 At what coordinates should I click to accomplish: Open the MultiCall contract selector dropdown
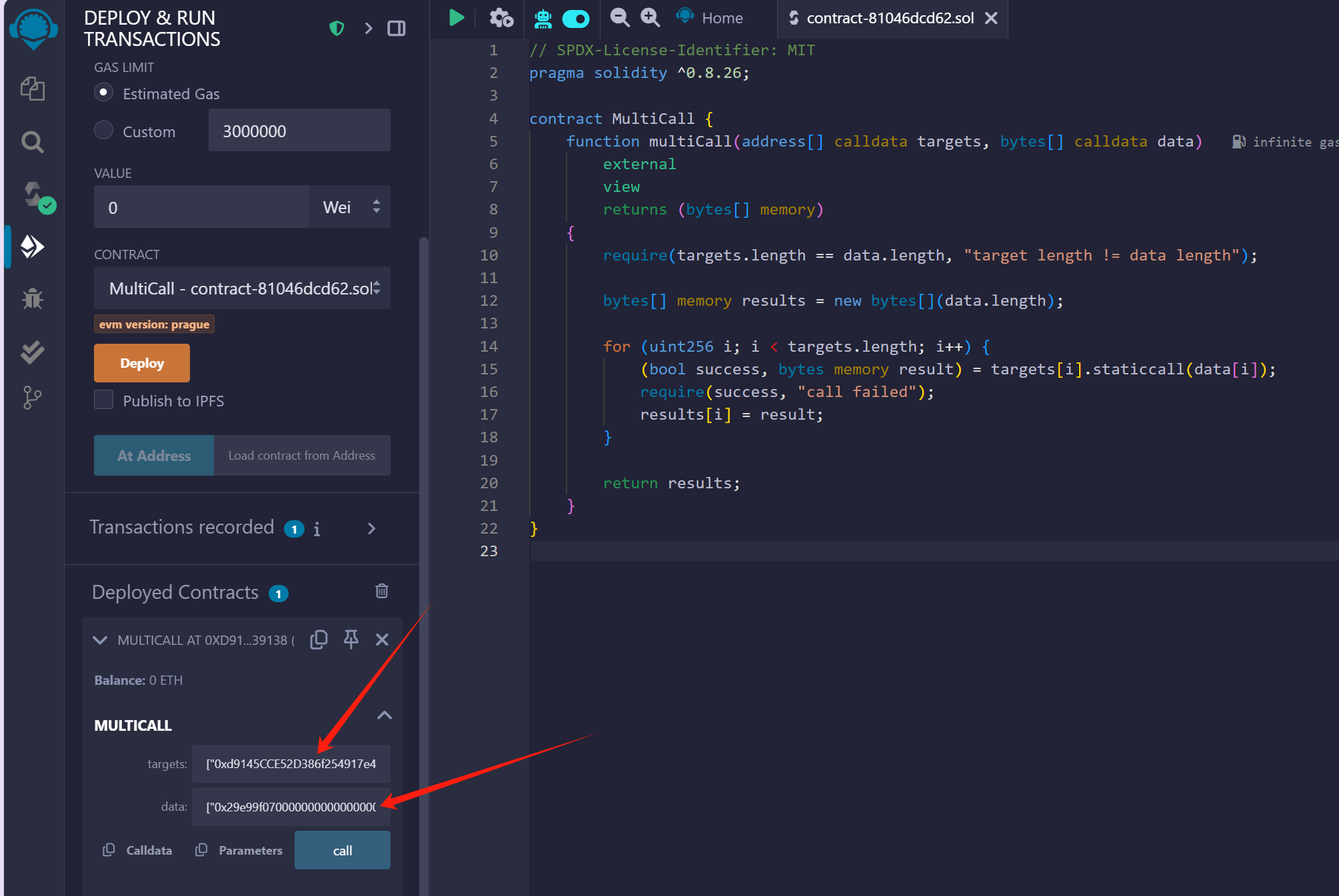point(242,288)
